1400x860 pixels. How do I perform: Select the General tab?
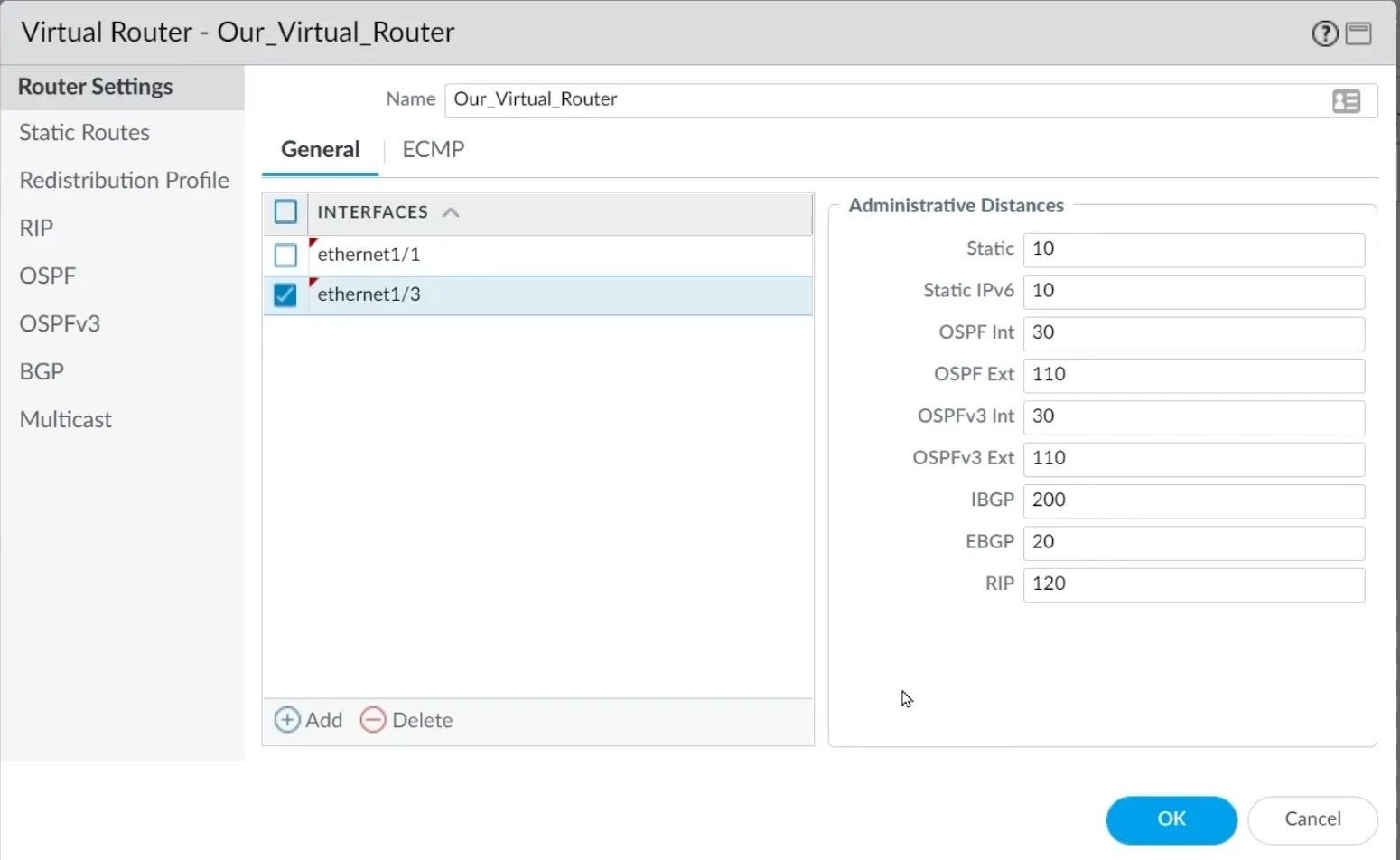tap(320, 149)
